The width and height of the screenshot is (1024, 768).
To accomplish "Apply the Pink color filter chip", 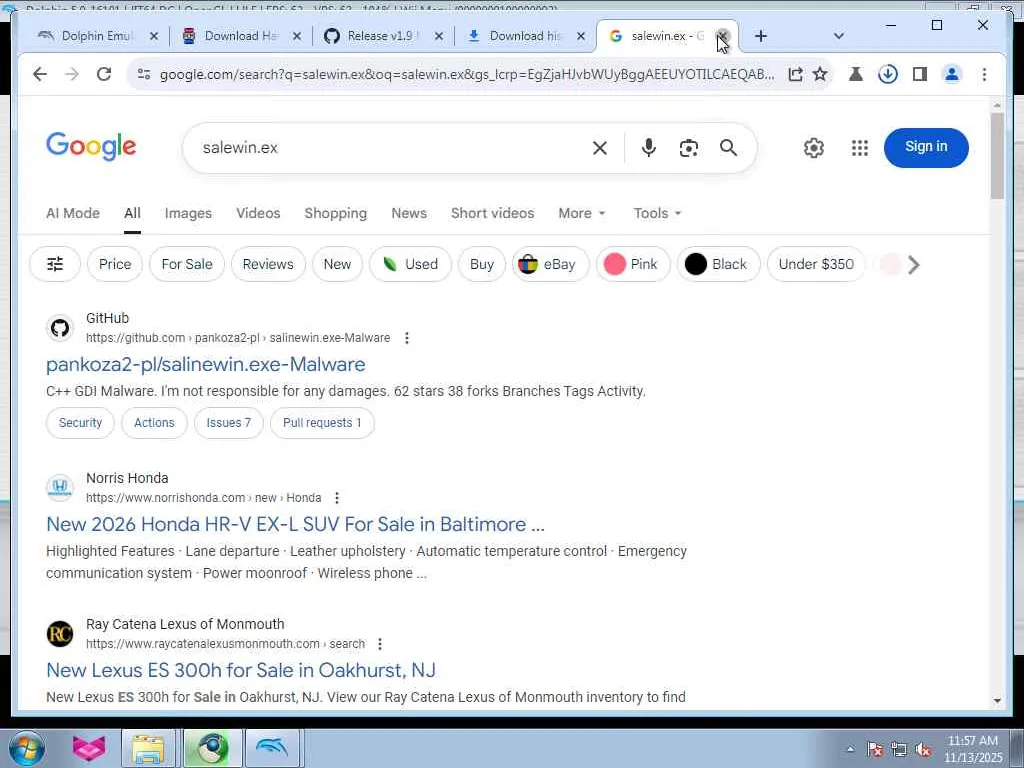I will 633,264.
